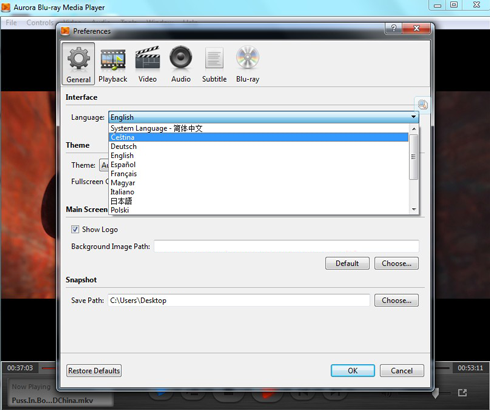Choose Polski from the language list
This screenshot has height=410, width=490.
[x=258, y=210]
